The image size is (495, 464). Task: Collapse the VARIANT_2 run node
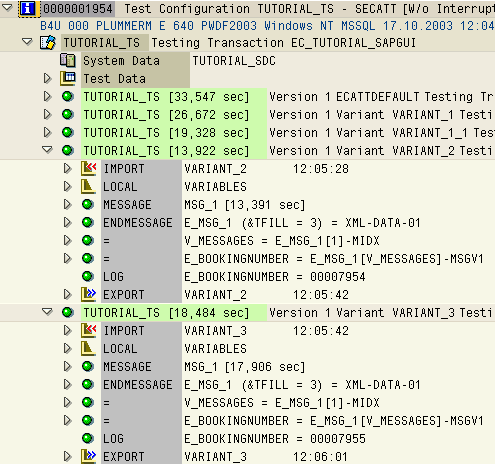click(47, 150)
